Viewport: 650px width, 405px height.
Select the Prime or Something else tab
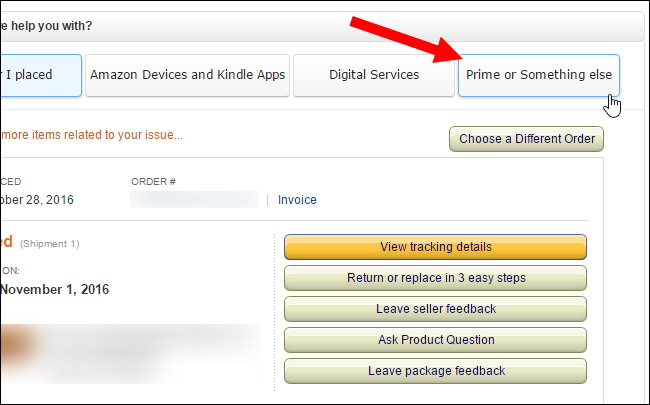click(x=538, y=75)
